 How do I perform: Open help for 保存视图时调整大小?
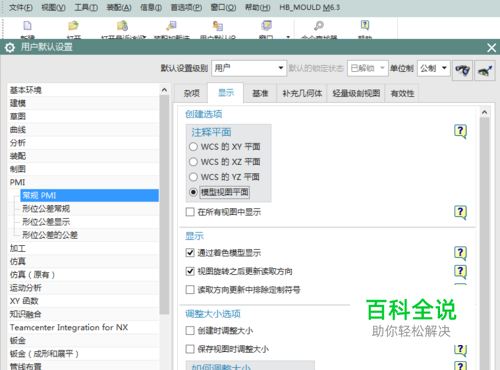460,350
